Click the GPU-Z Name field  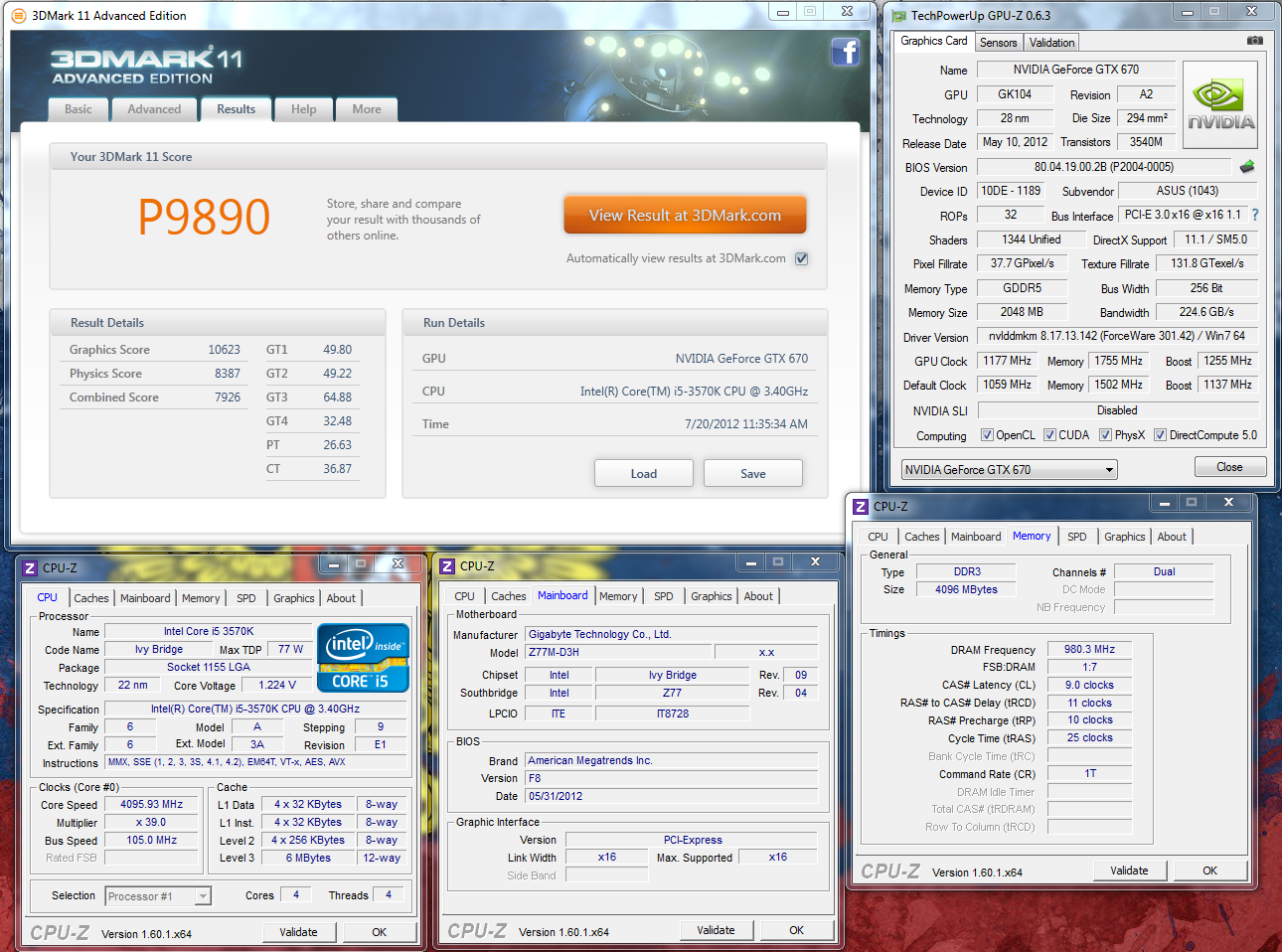click(1076, 70)
